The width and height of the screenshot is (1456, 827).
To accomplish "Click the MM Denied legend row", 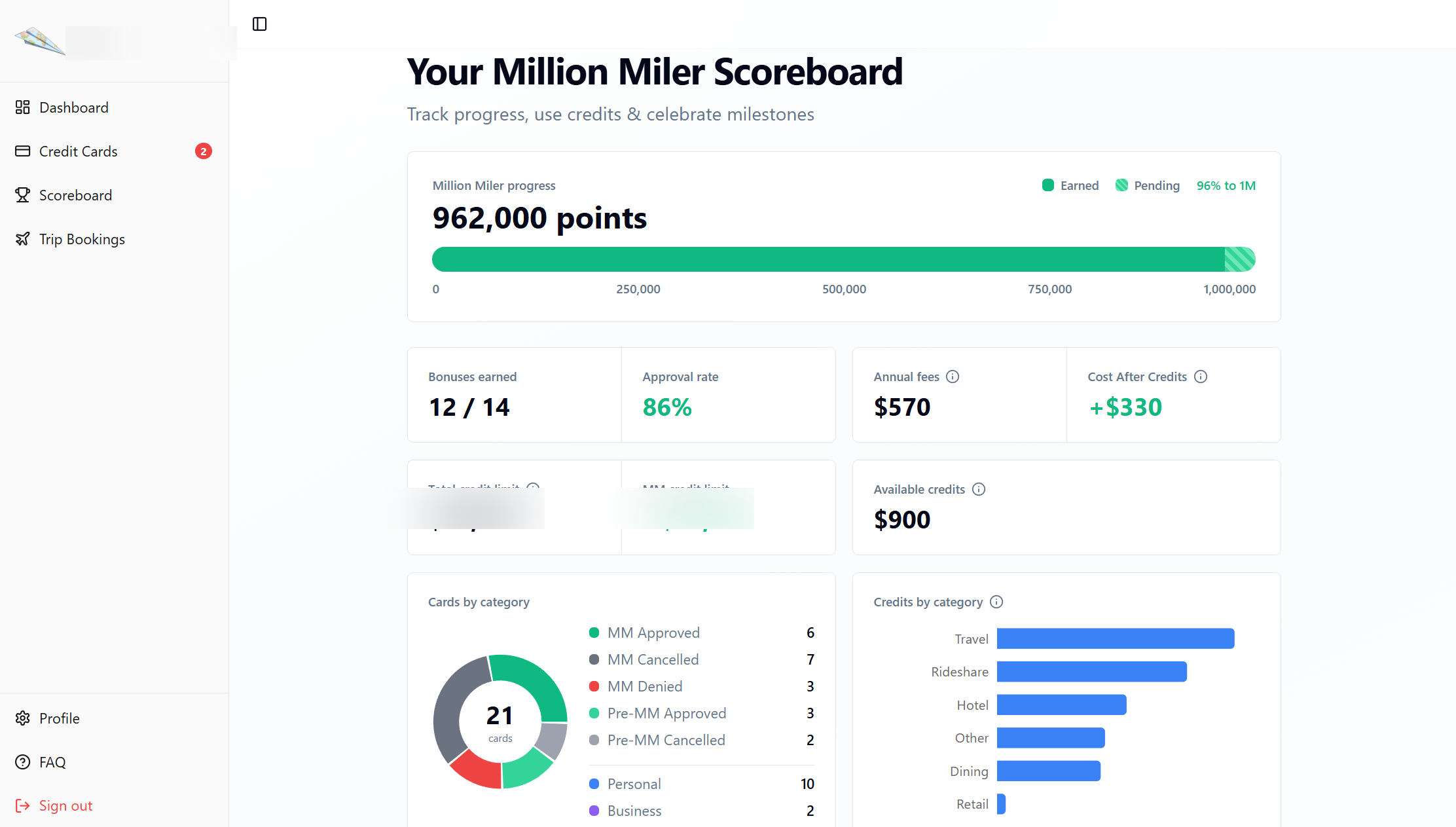I will coord(701,686).
